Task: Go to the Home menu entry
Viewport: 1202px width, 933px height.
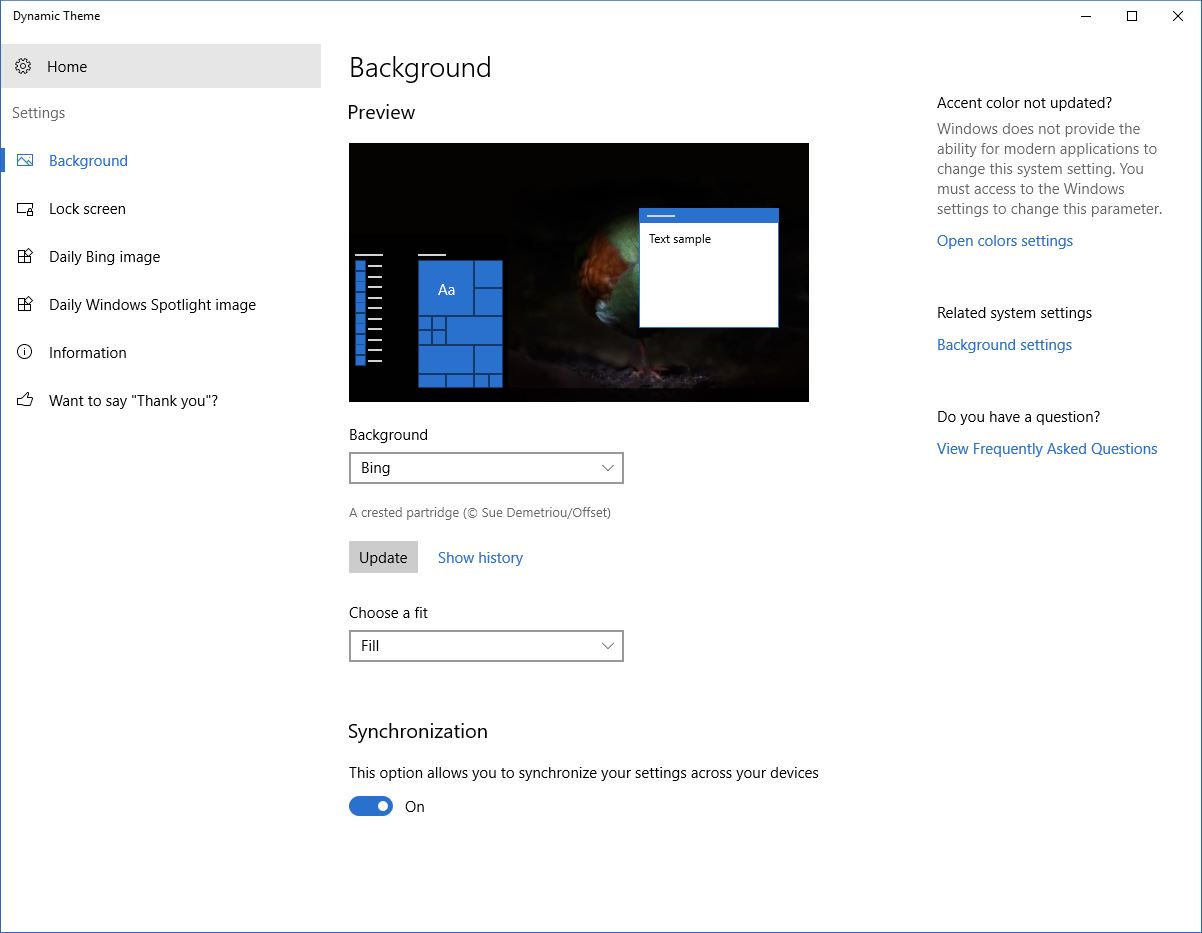Action: tap(67, 66)
